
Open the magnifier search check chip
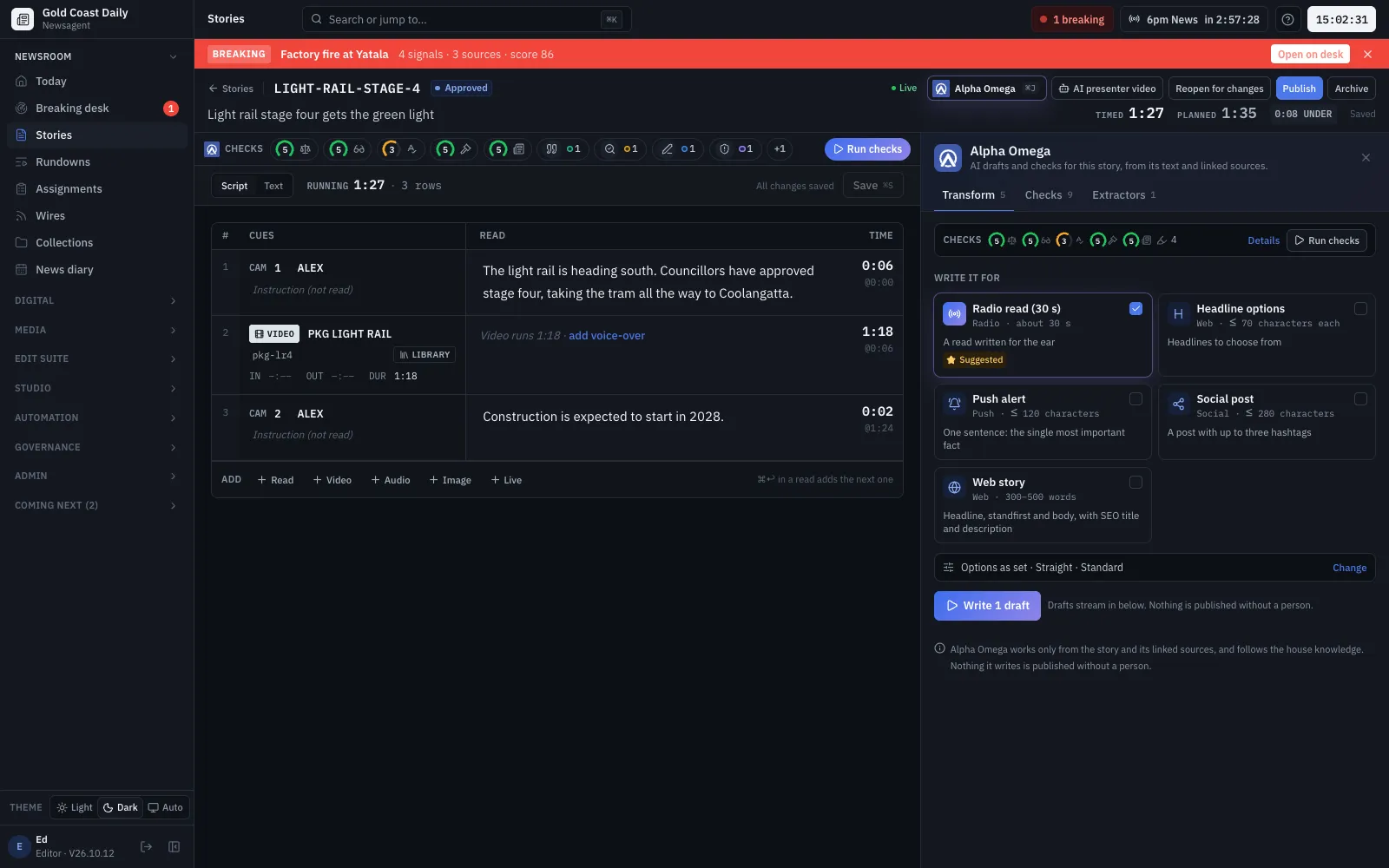point(621,149)
